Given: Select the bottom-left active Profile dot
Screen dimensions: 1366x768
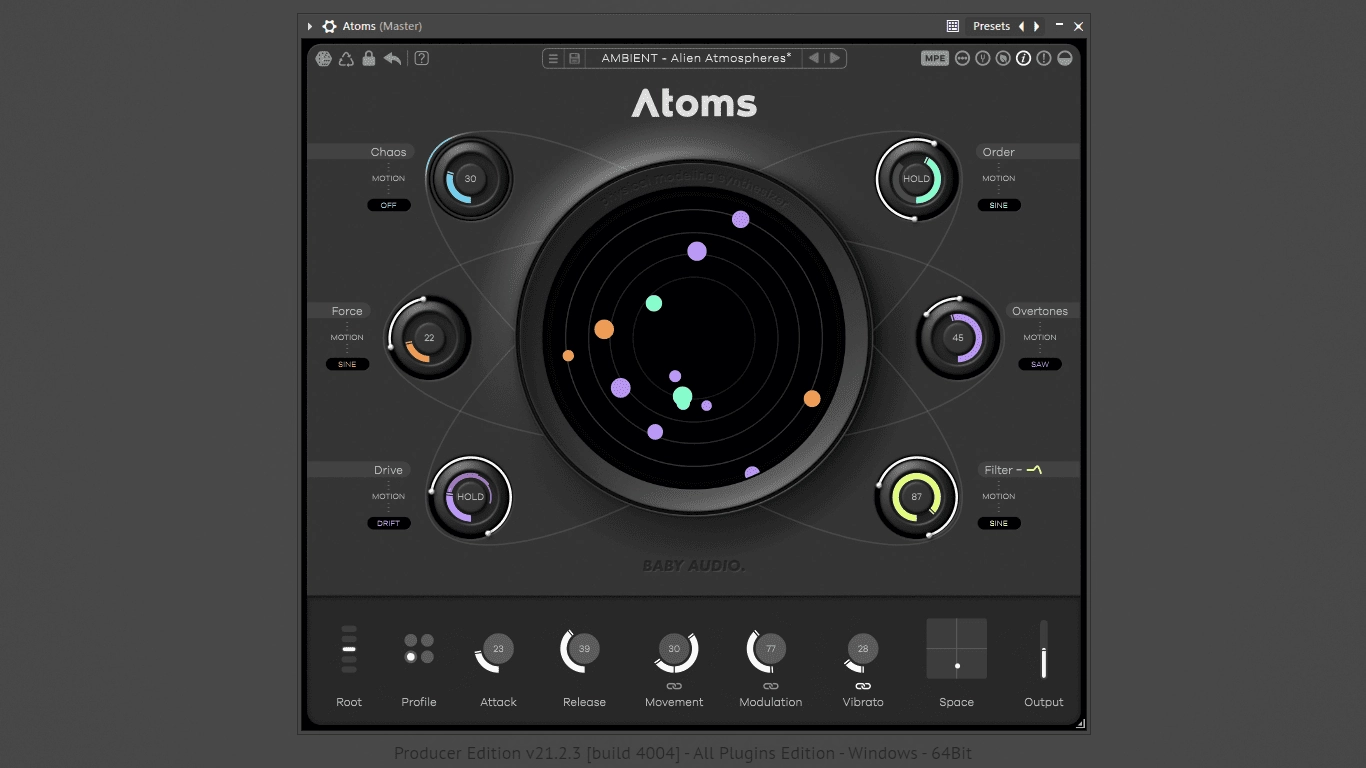Looking at the screenshot, I should 411,657.
